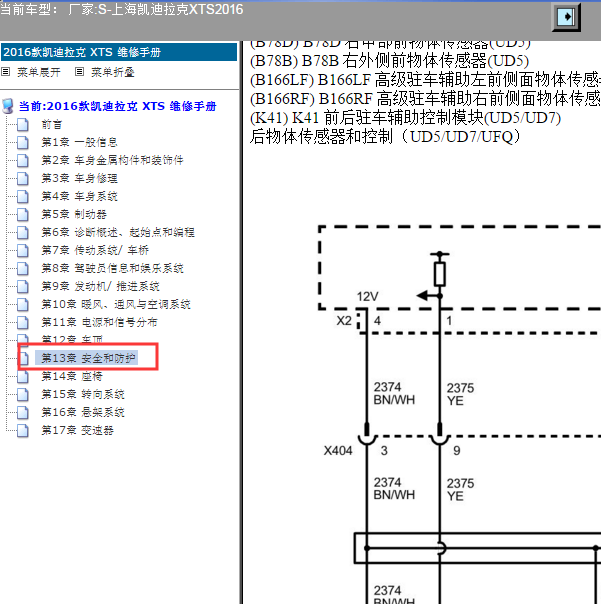Screen dimensions: 601x604
Task: Click the 菜单折叠 collapse-menu icon
Action: pyautogui.click(x=79, y=72)
